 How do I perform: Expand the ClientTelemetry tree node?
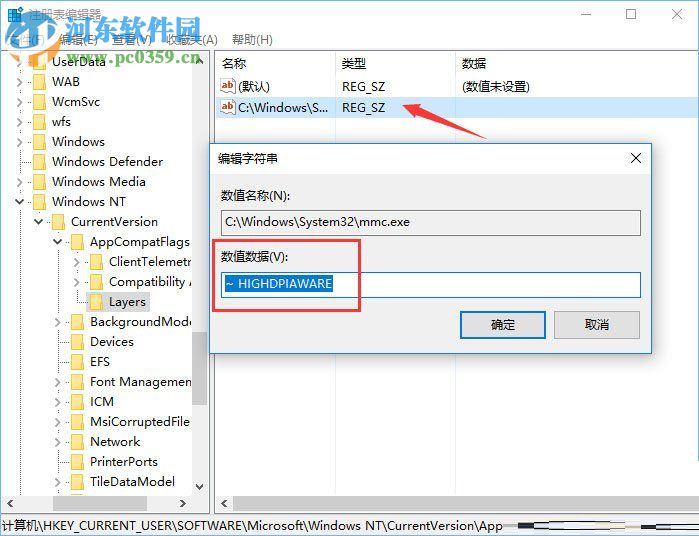(x=76, y=262)
